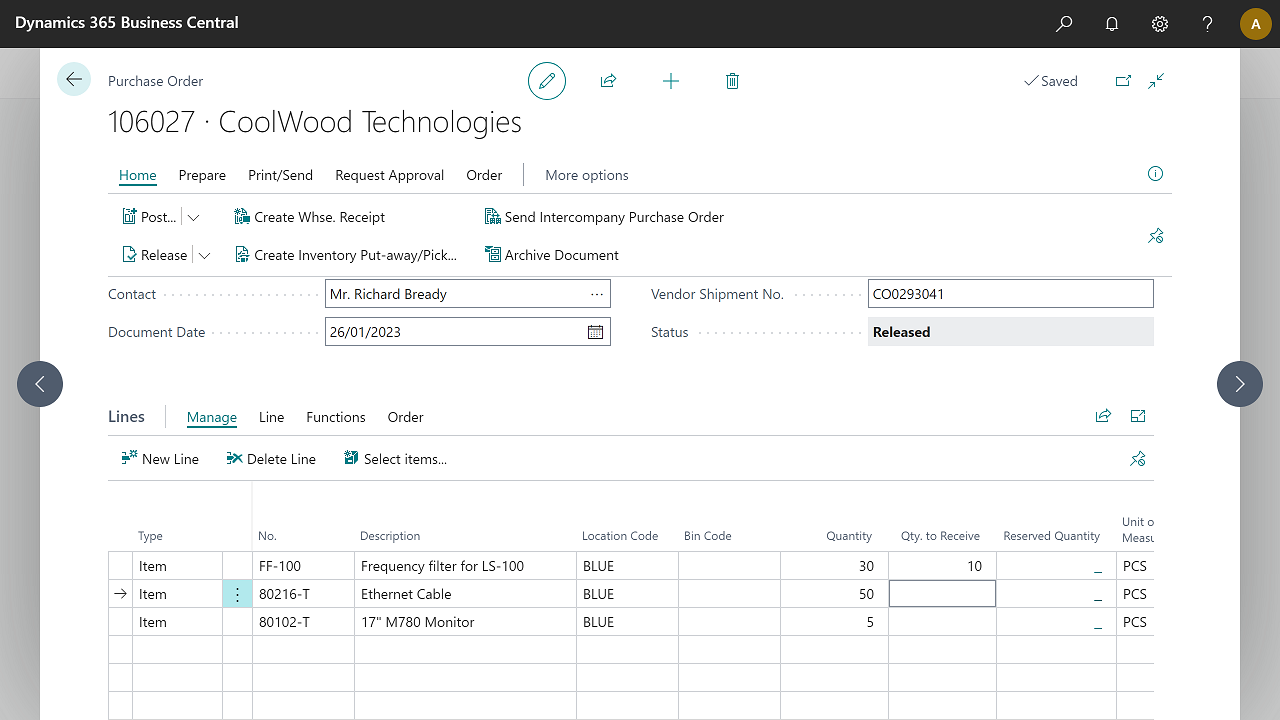
Task: Open the notifications bell
Action: (1112, 24)
